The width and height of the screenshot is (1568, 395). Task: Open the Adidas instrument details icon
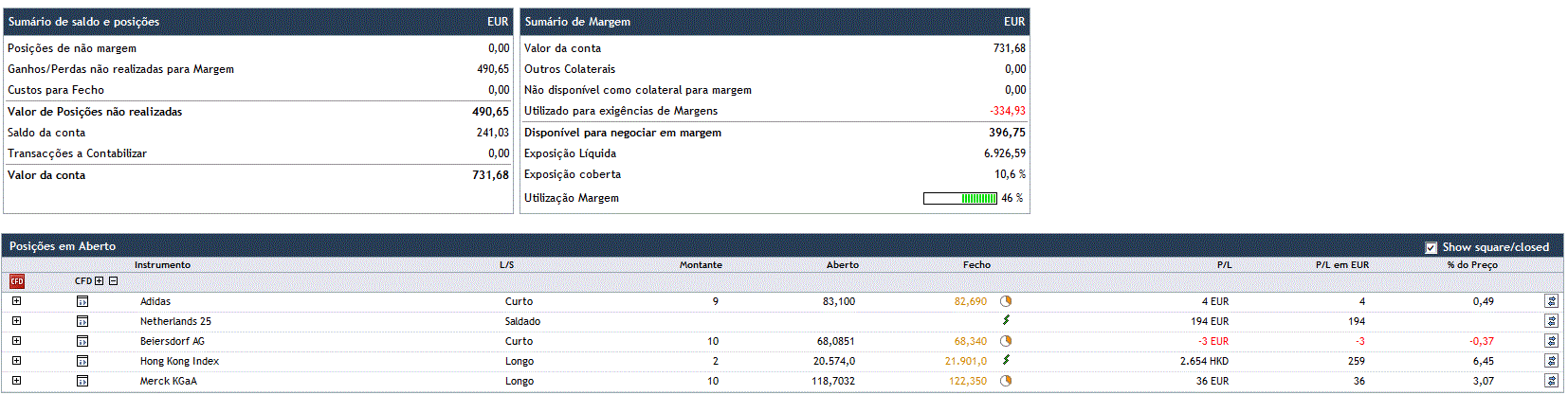[x=82, y=301]
